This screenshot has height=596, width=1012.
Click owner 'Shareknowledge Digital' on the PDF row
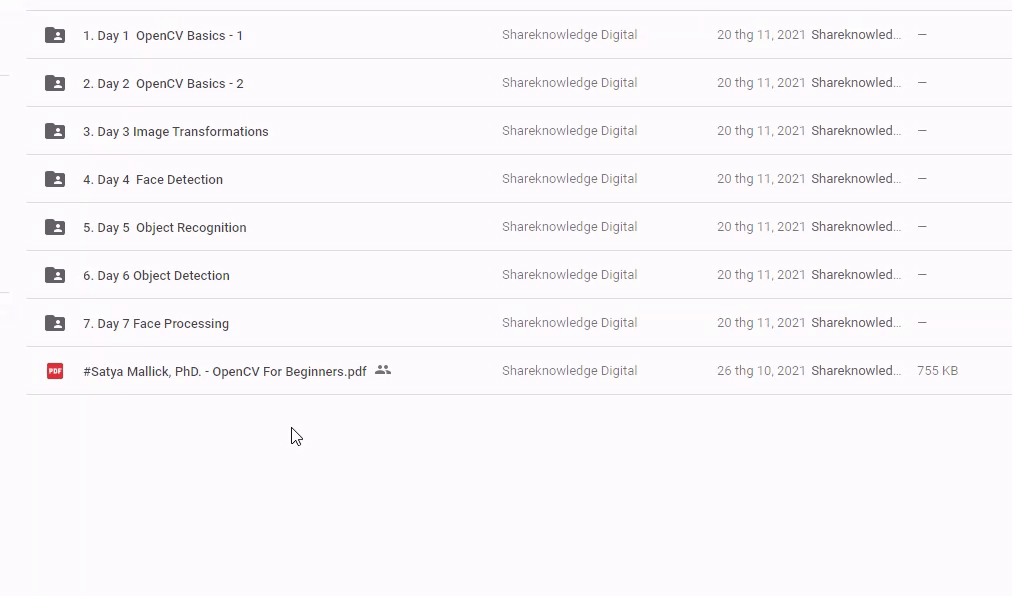tap(569, 371)
